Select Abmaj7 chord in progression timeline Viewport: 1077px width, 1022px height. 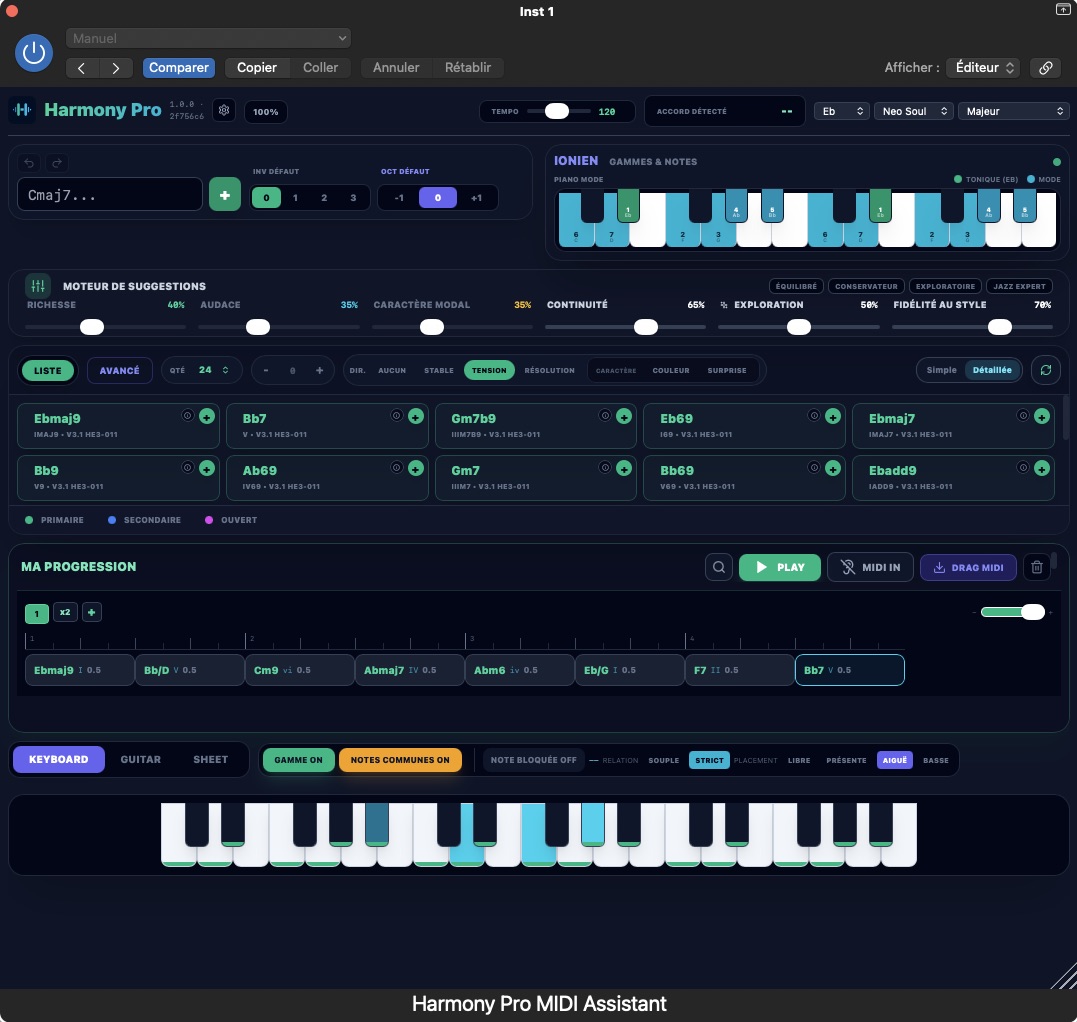tap(409, 670)
